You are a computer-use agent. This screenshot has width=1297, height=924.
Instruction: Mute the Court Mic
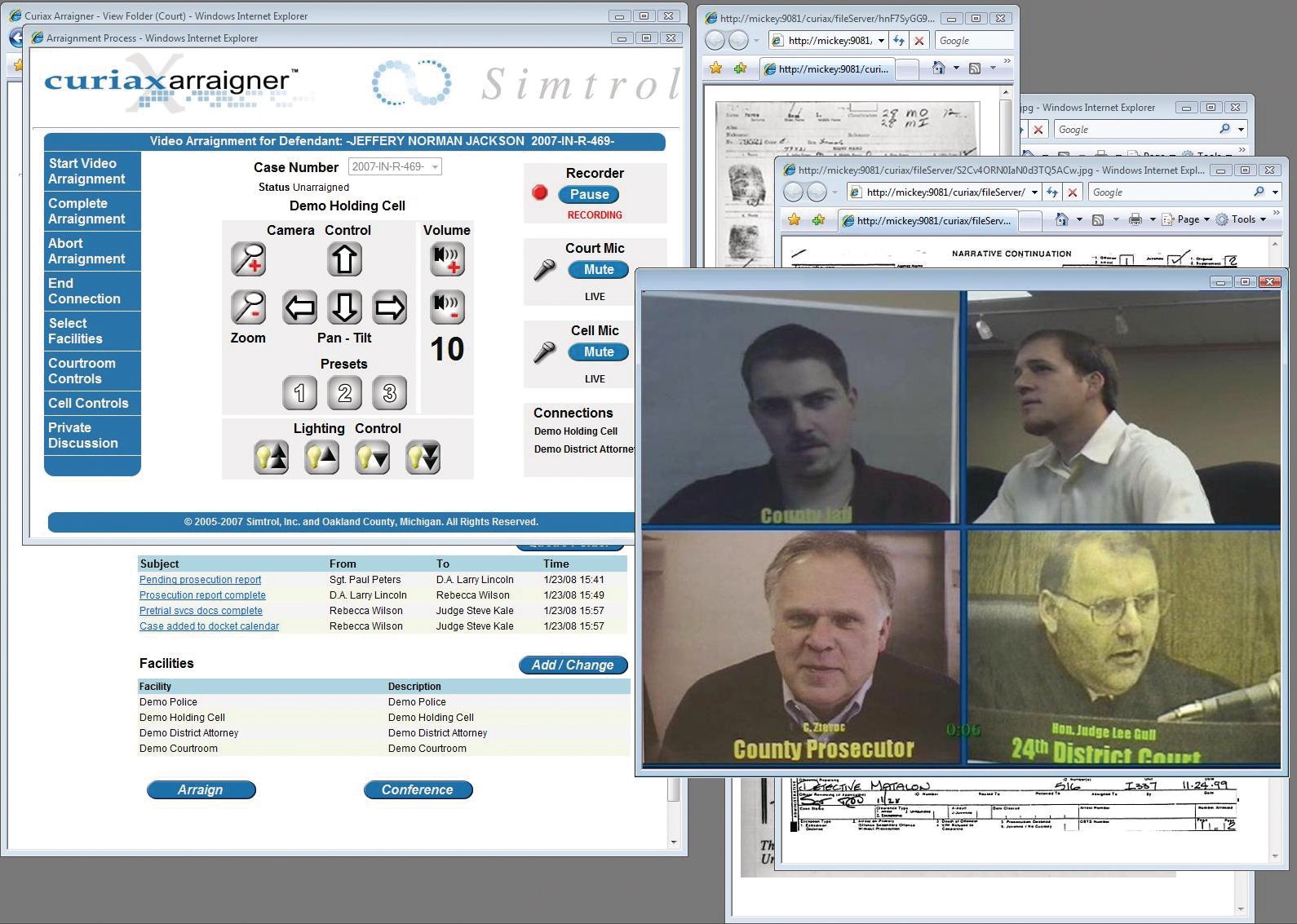pos(598,269)
